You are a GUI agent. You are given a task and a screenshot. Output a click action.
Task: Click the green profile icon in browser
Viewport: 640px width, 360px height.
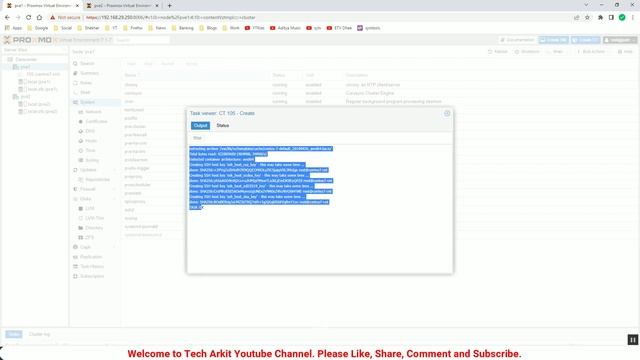point(622,18)
